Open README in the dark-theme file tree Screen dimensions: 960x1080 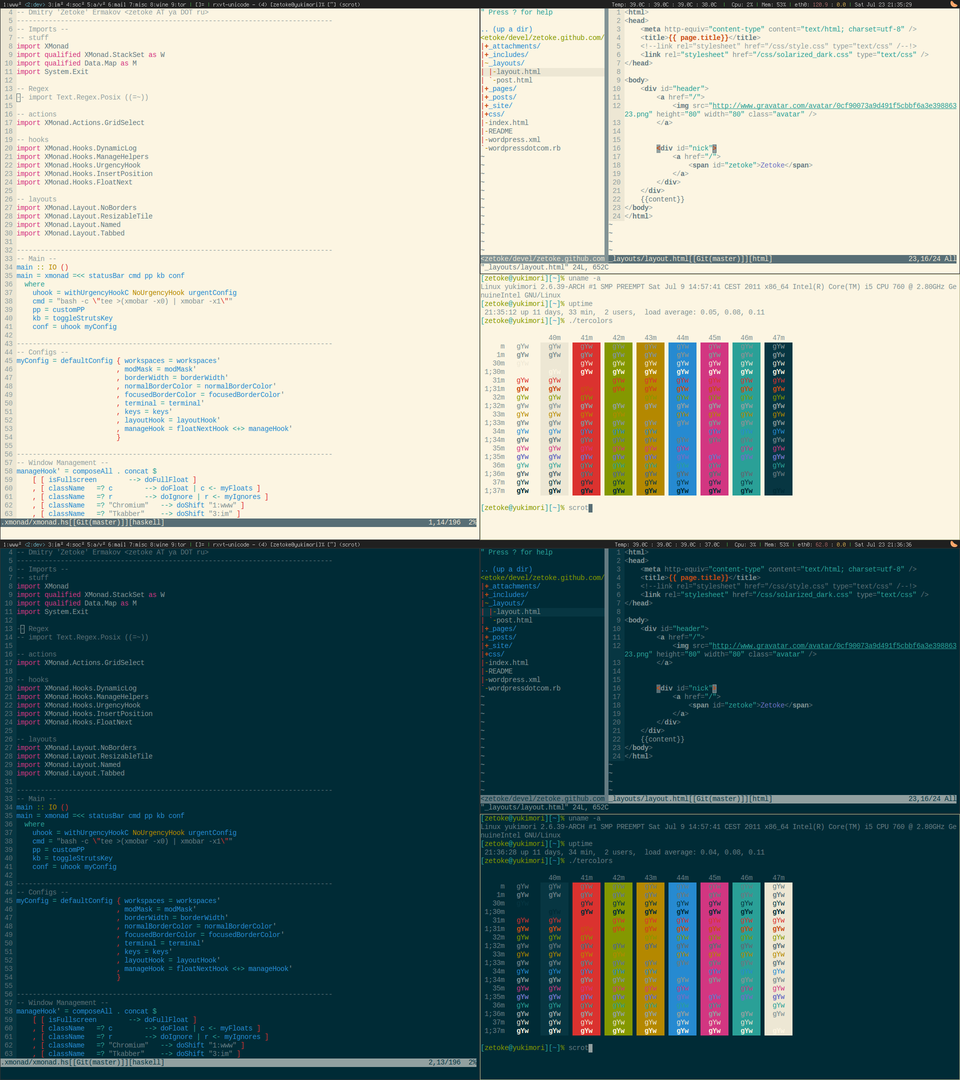coord(500,671)
